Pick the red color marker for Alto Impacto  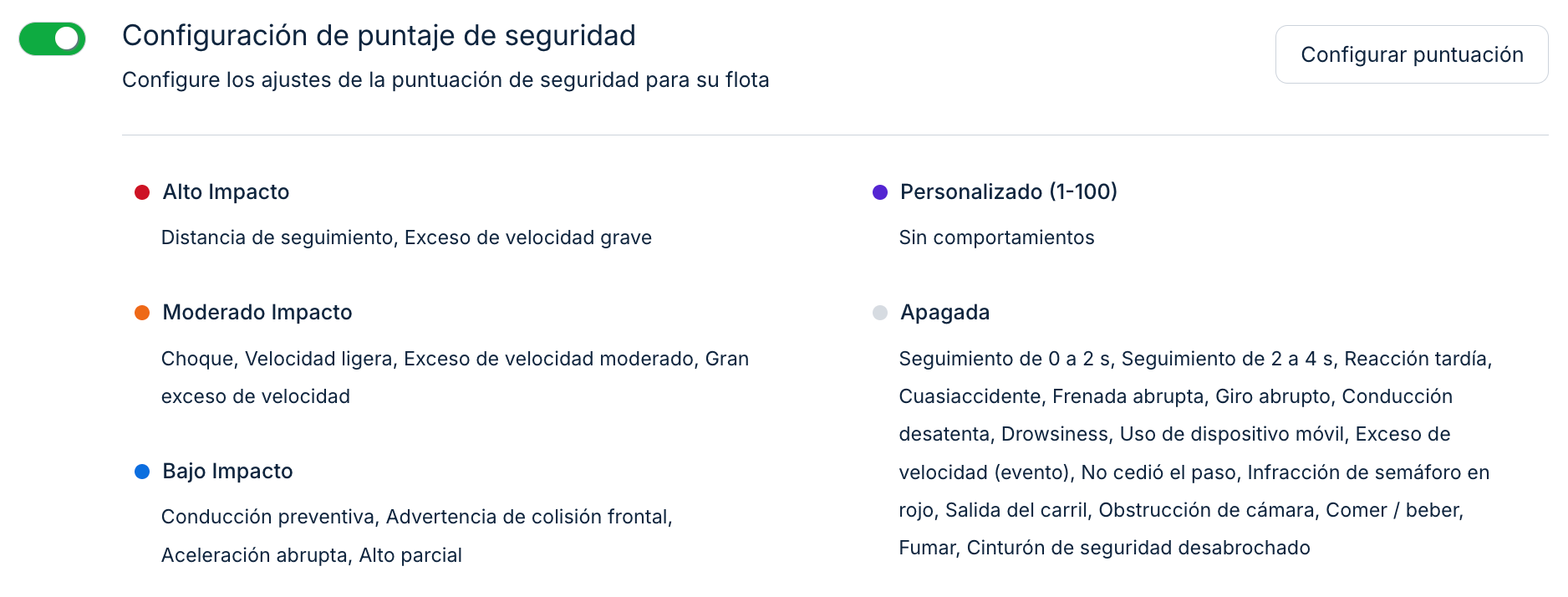142,191
